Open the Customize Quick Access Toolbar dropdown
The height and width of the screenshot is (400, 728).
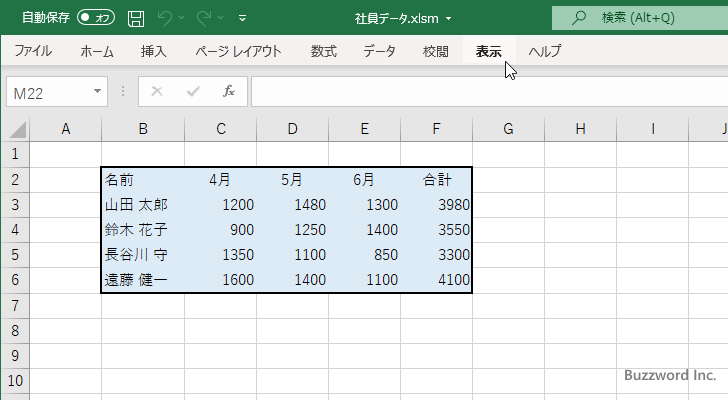242,18
